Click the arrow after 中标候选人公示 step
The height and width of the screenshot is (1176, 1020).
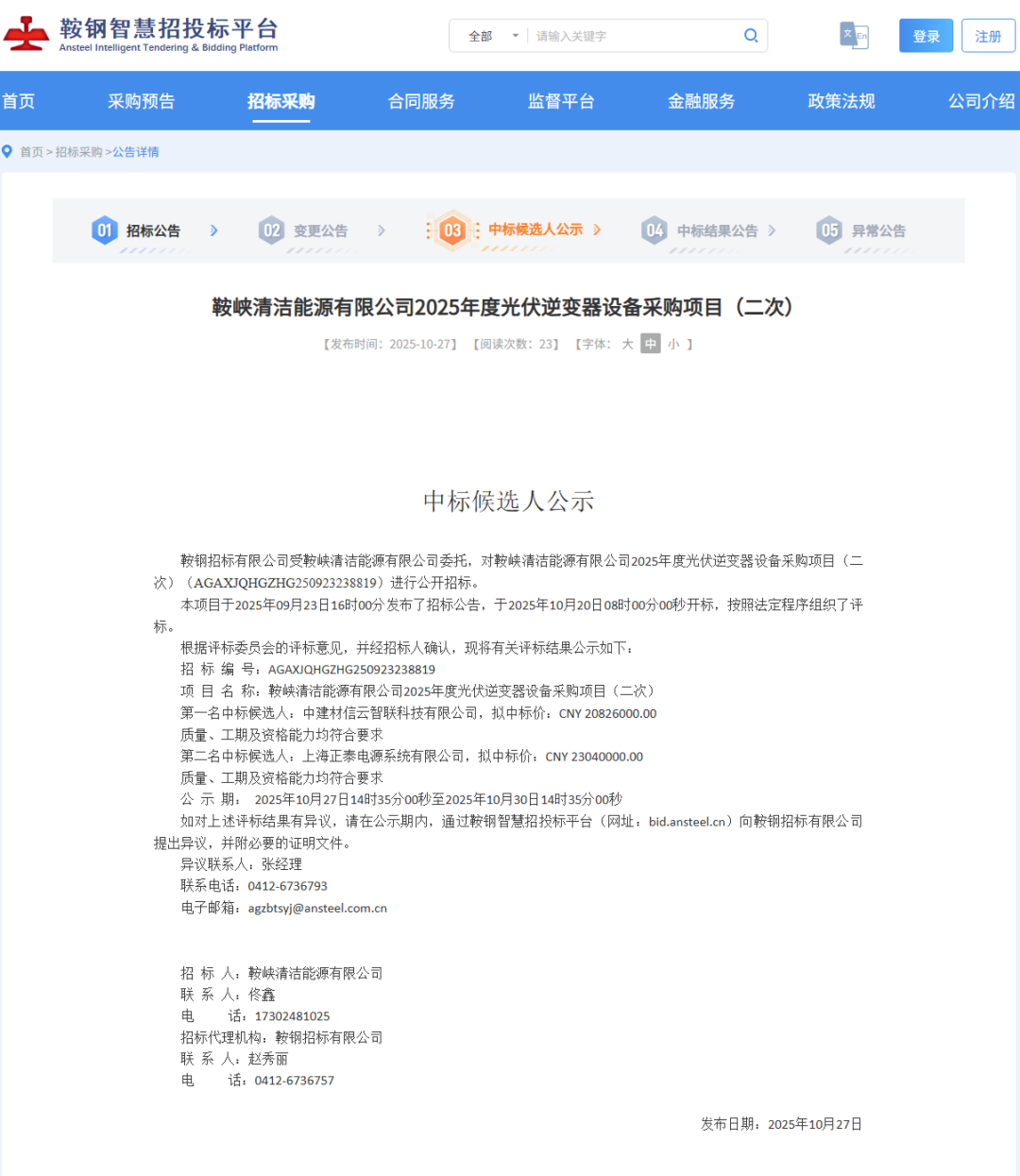click(x=597, y=230)
